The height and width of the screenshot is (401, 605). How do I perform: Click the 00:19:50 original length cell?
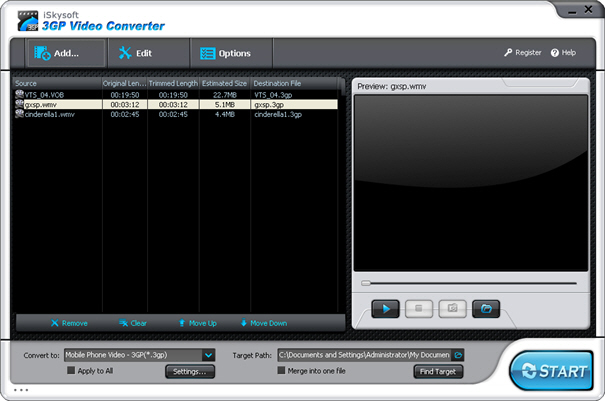click(125, 95)
